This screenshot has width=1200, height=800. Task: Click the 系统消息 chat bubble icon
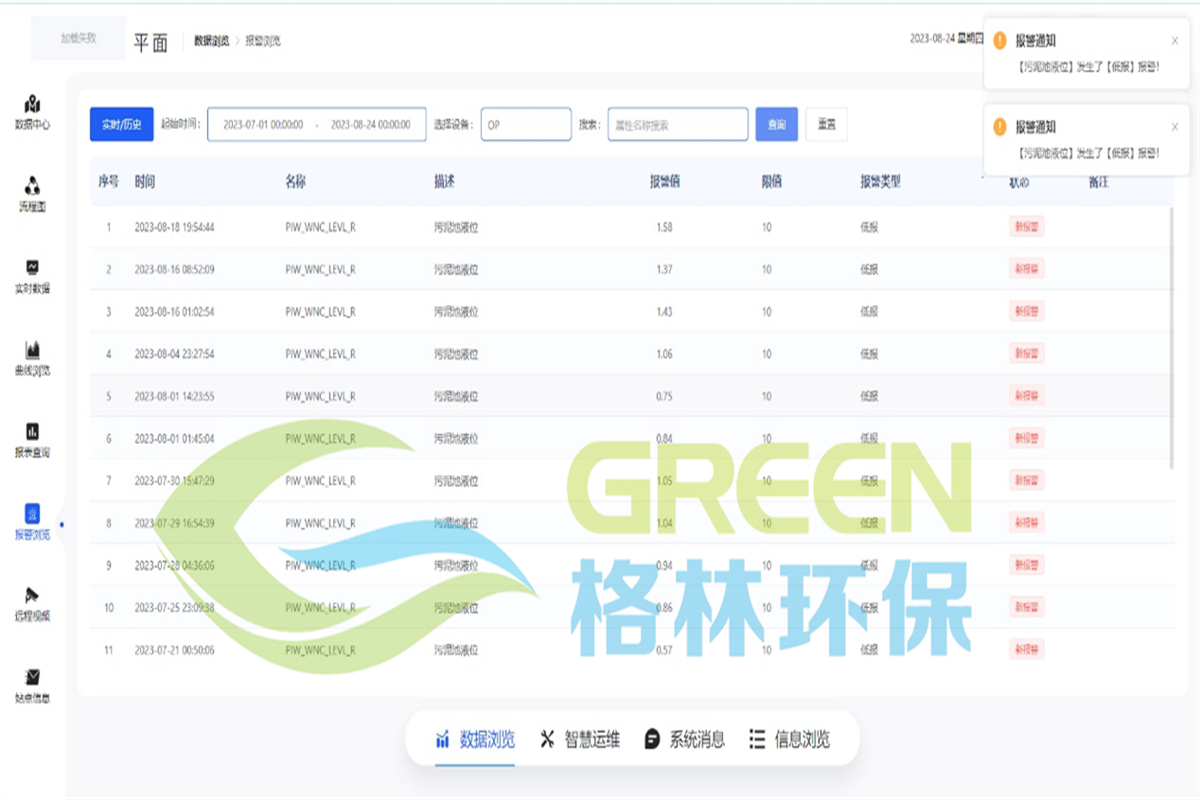click(652, 740)
